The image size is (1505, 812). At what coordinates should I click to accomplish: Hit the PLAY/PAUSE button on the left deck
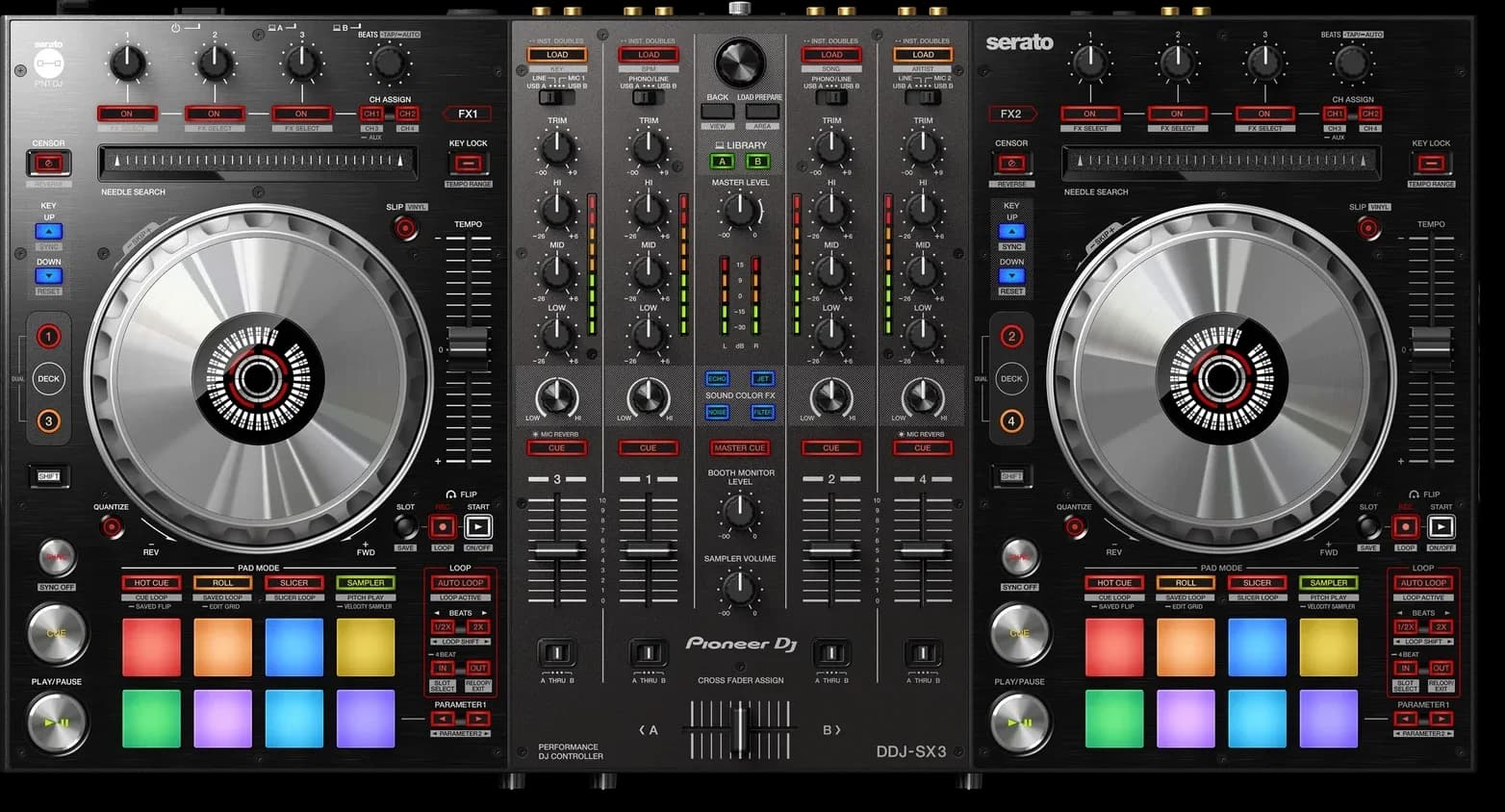pyautogui.click(x=56, y=723)
